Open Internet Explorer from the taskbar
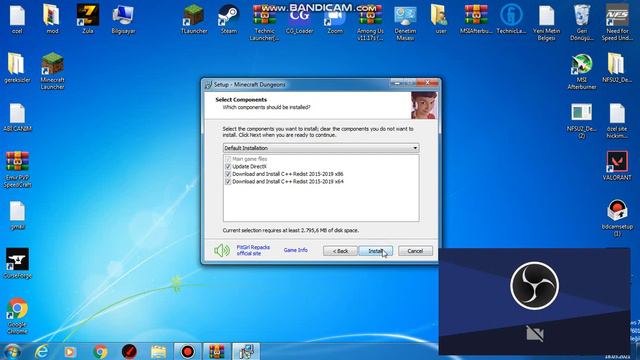 [x=41, y=351]
